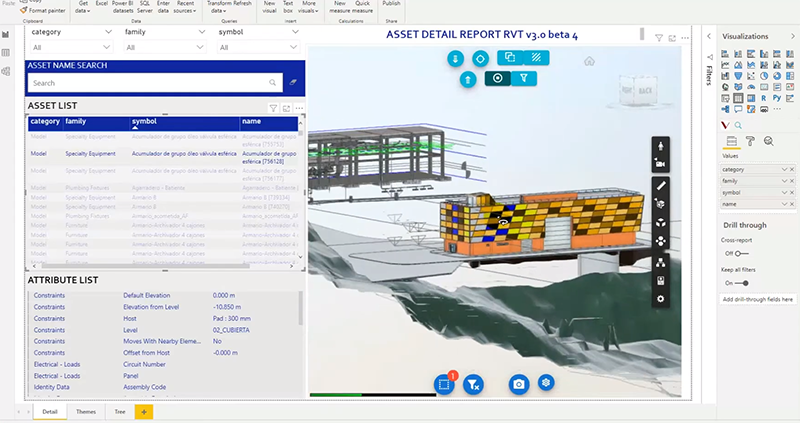Open the Data view in left sidebar

pyautogui.click(x=6, y=53)
